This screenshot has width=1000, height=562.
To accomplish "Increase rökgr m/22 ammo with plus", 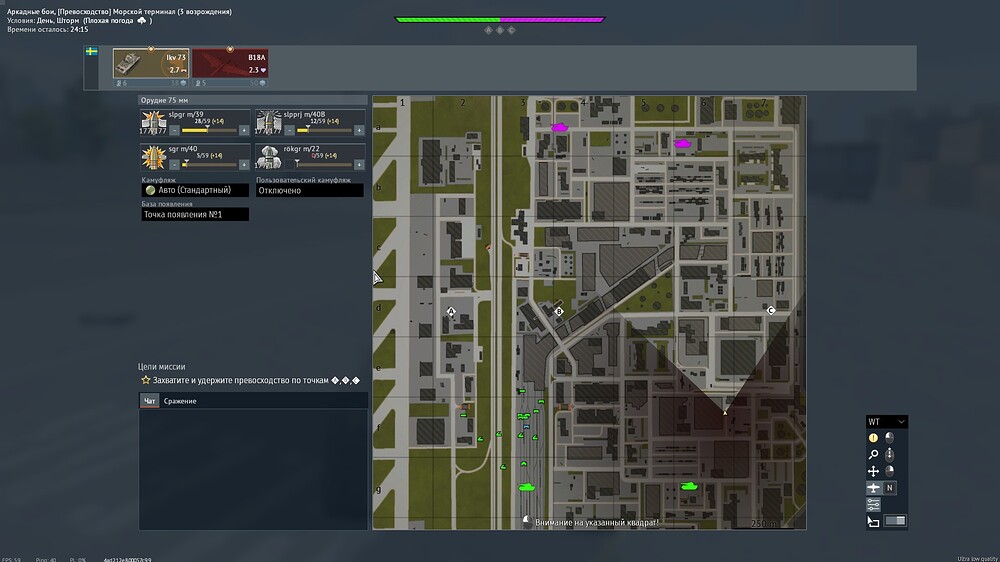I will (x=359, y=165).
